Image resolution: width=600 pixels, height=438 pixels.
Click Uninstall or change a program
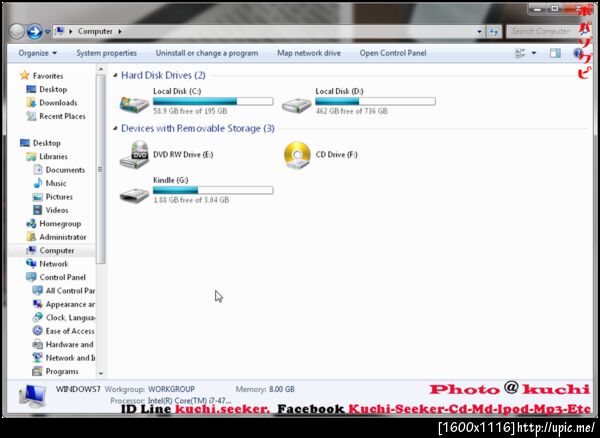[207, 53]
